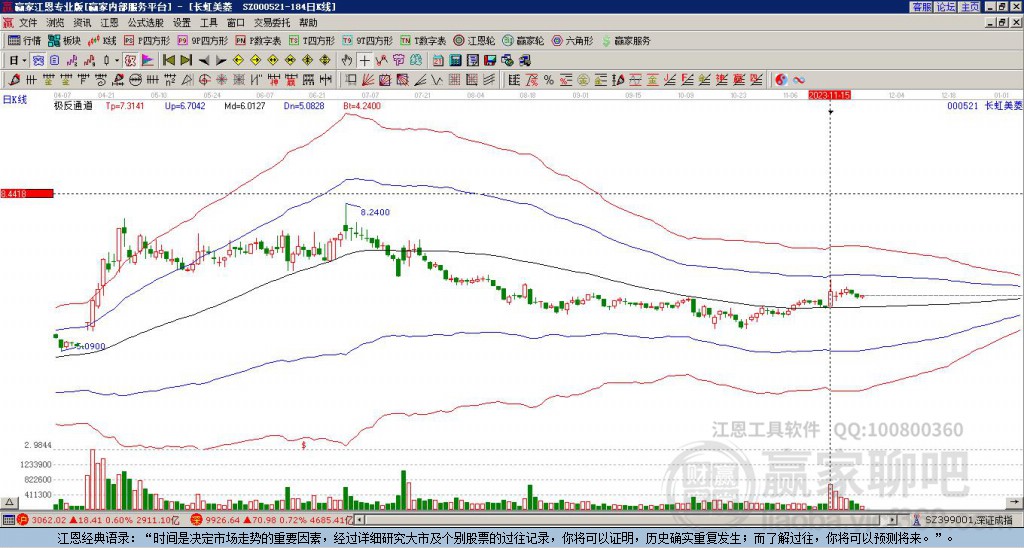
Task: Jump to the last bar with skip-end arrow
Action: coord(186,60)
